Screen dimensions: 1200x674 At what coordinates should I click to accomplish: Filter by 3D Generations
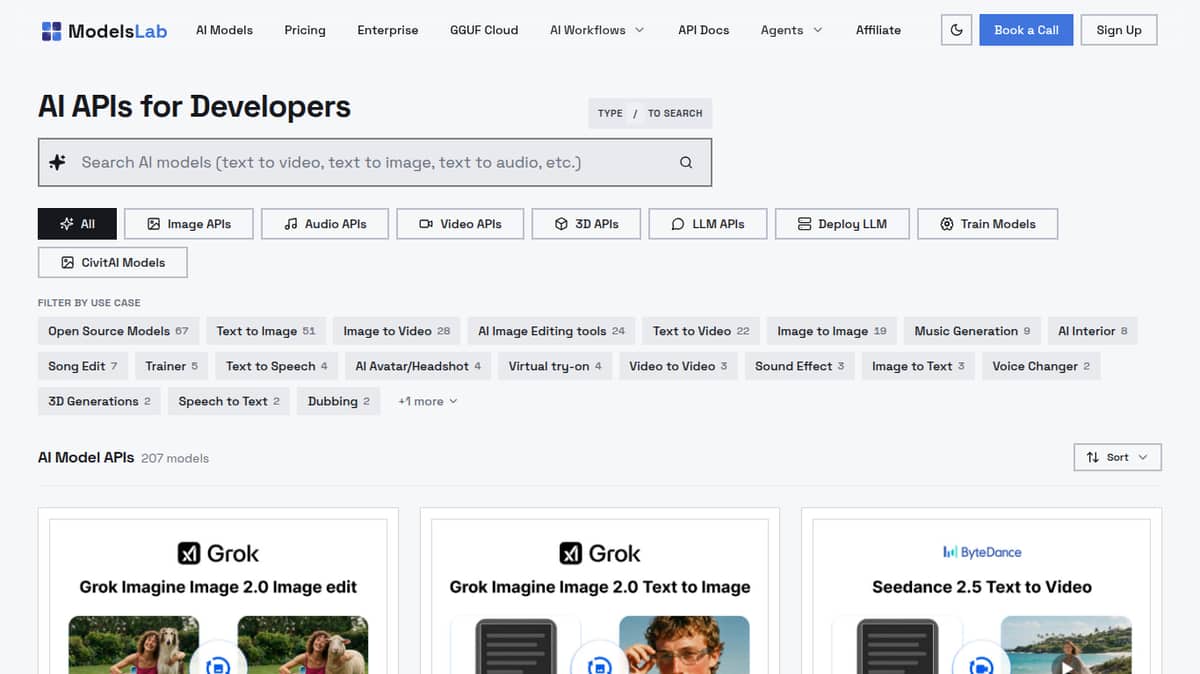(x=99, y=401)
